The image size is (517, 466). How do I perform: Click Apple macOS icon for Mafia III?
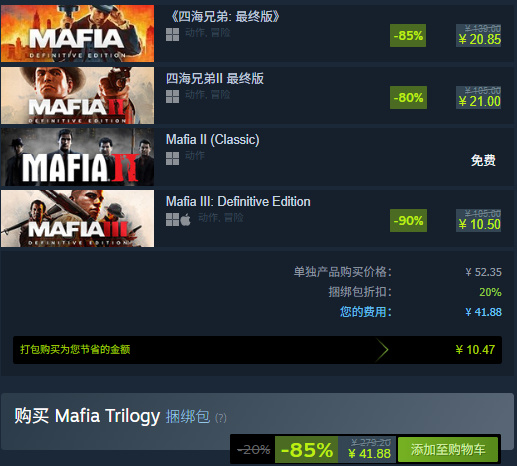point(186,220)
